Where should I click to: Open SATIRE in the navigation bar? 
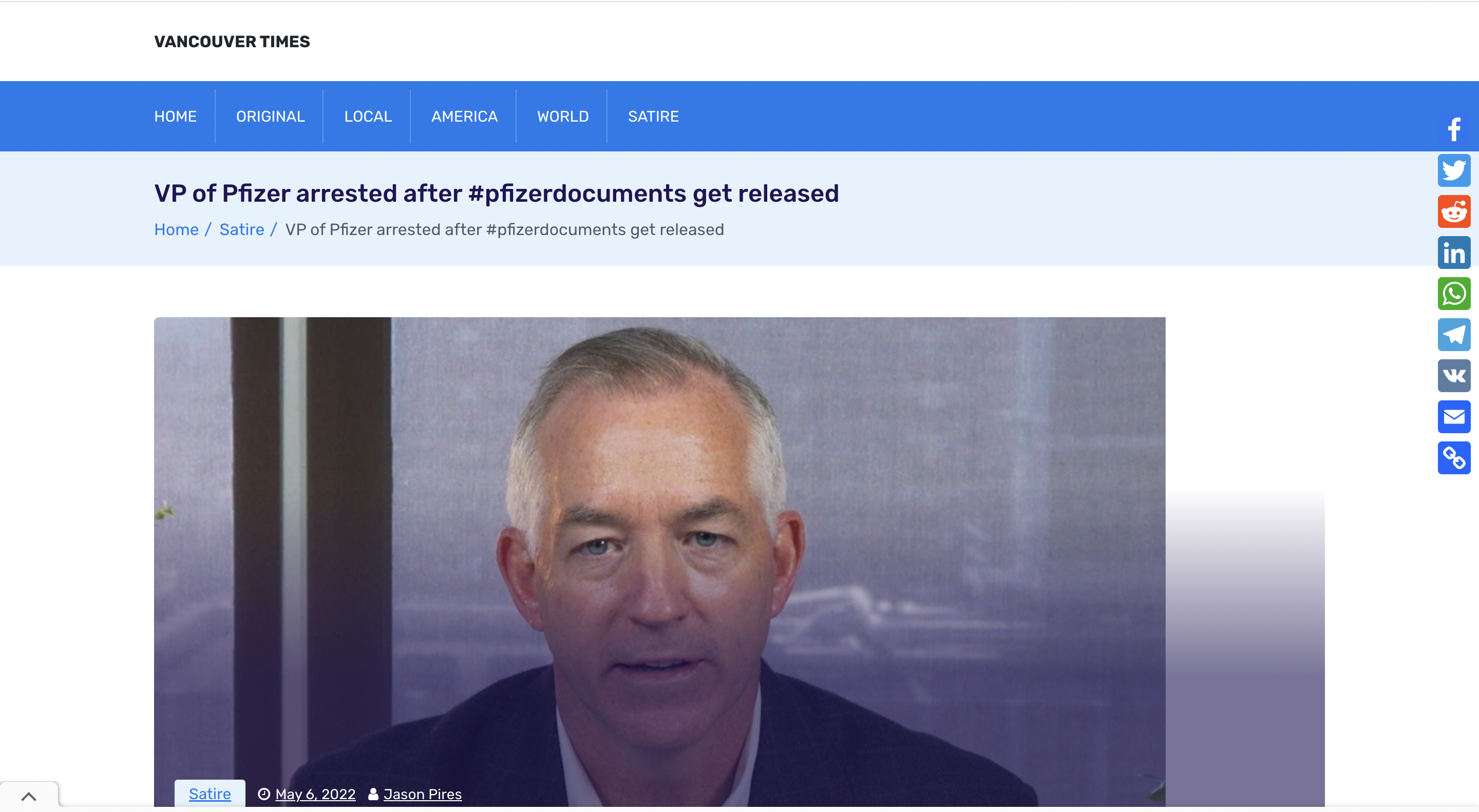[653, 117]
